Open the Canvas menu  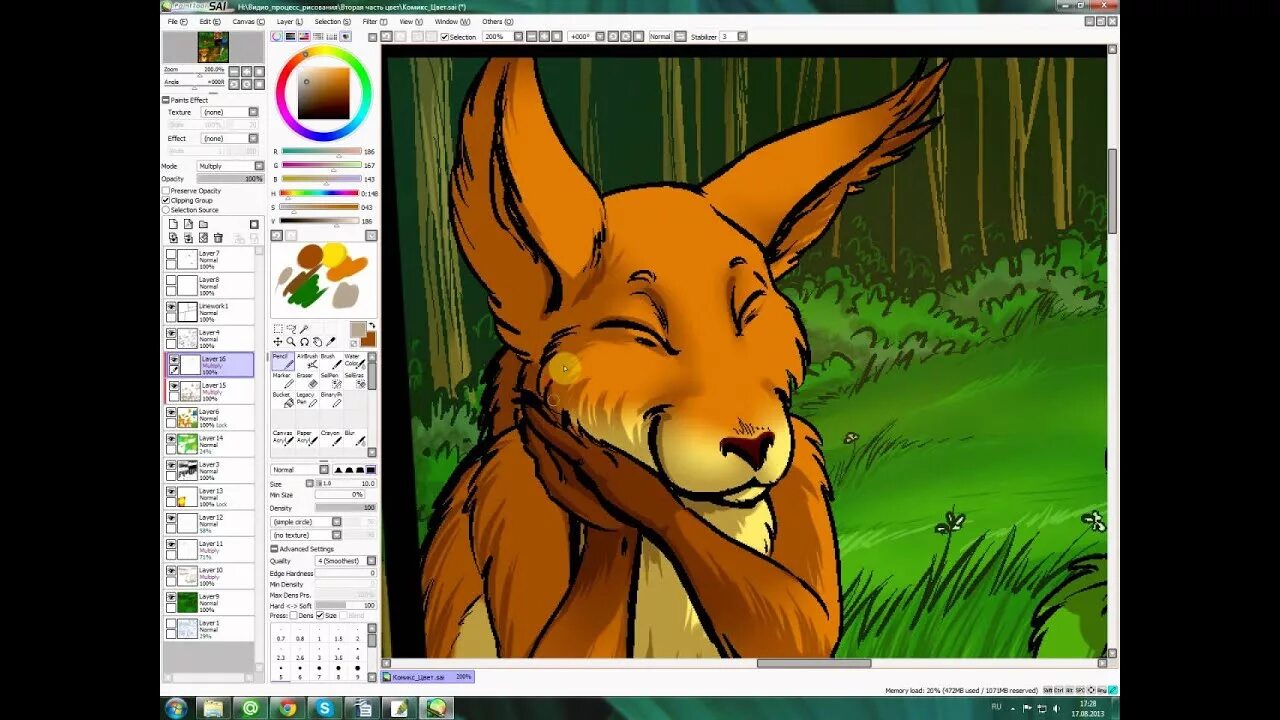(249, 22)
